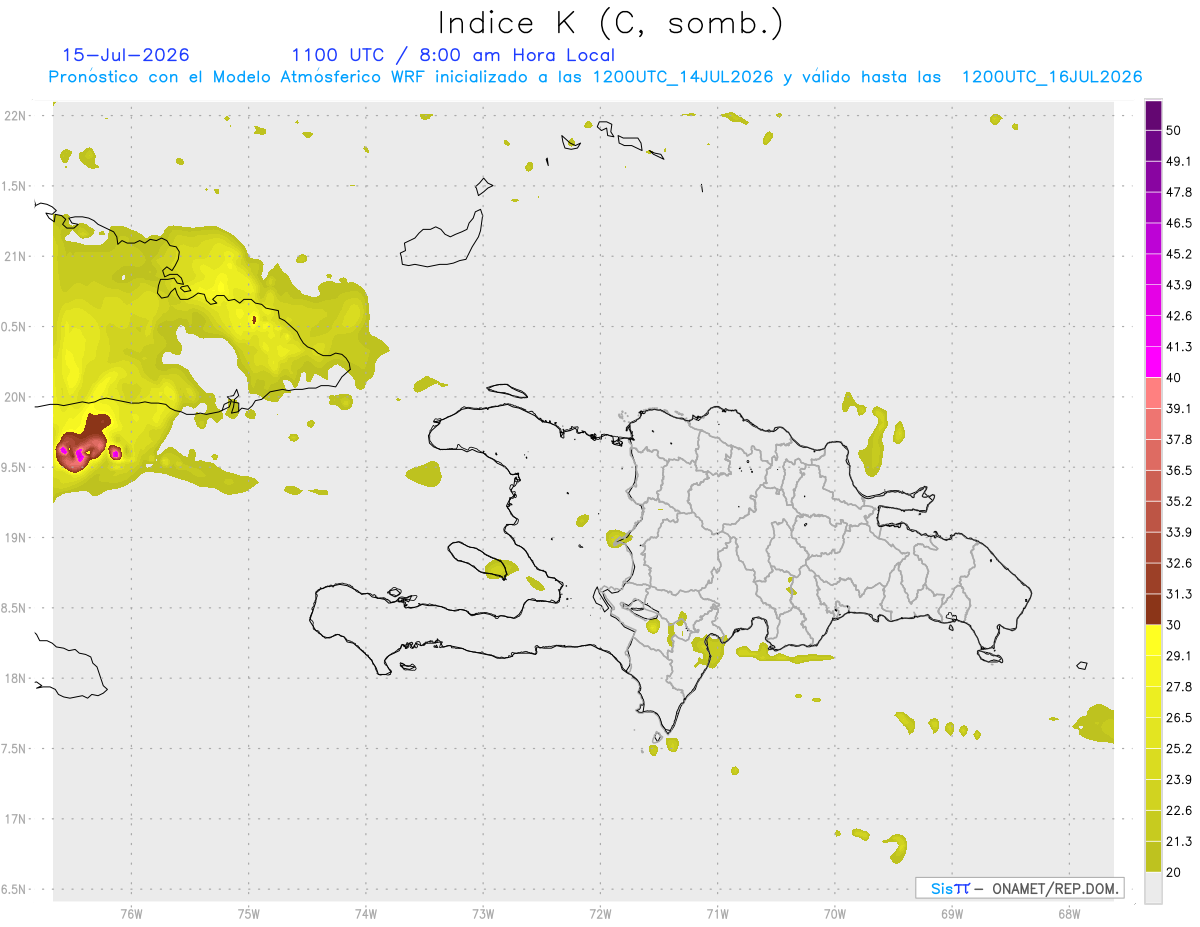This screenshot has width=1200, height=927.
Task: Click the "76W" longitude label
Action: click(131, 912)
